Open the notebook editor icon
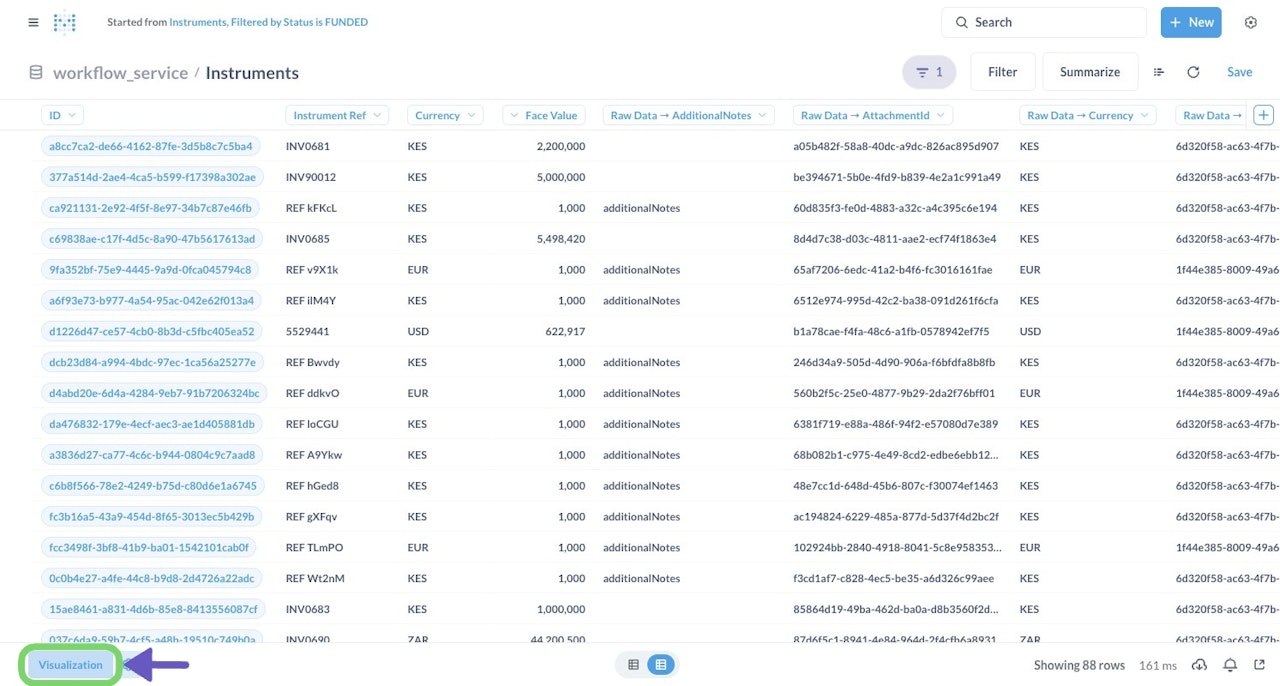The height and width of the screenshot is (686, 1280). [1159, 72]
